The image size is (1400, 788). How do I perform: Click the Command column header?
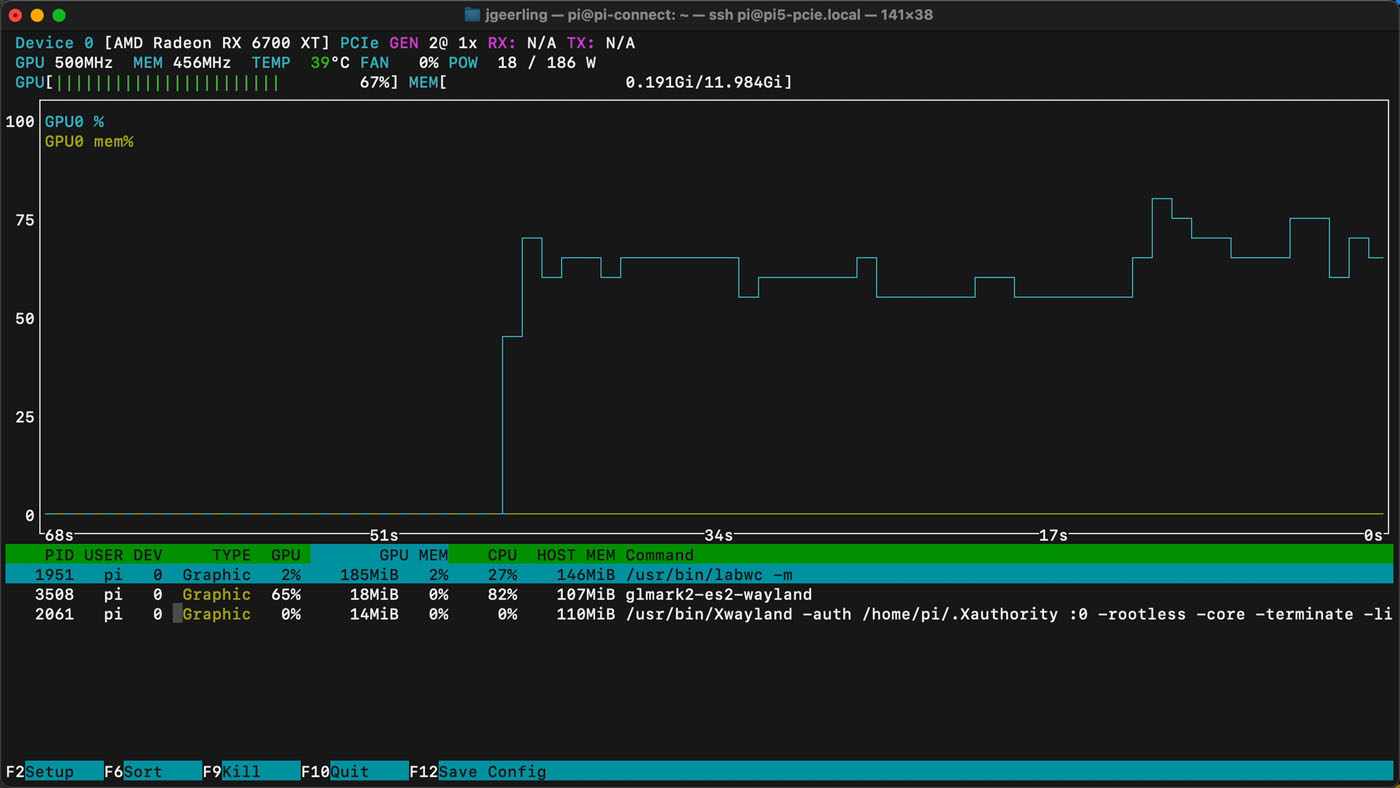click(660, 555)
